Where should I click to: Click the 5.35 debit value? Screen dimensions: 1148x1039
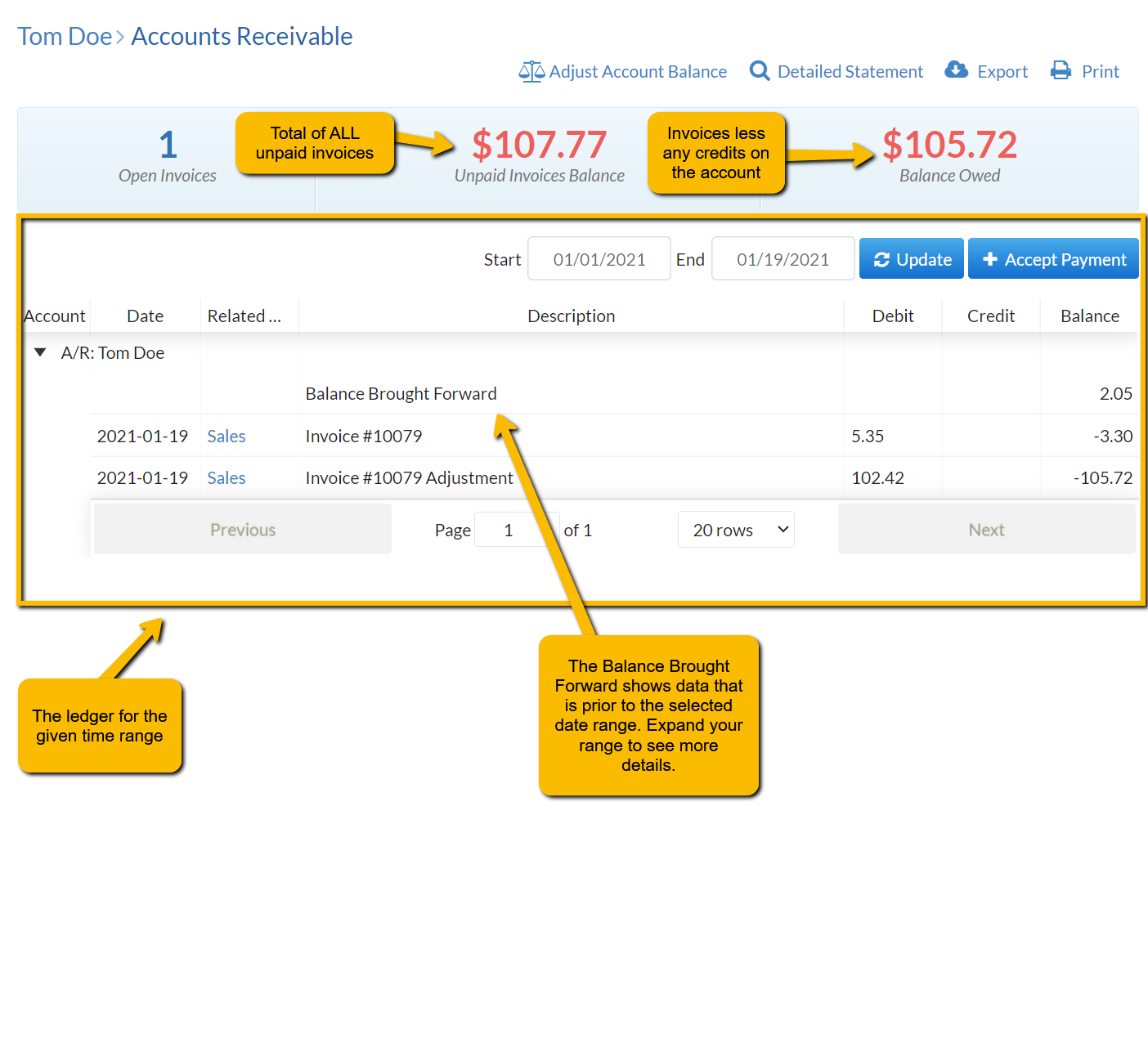(868, 437)
